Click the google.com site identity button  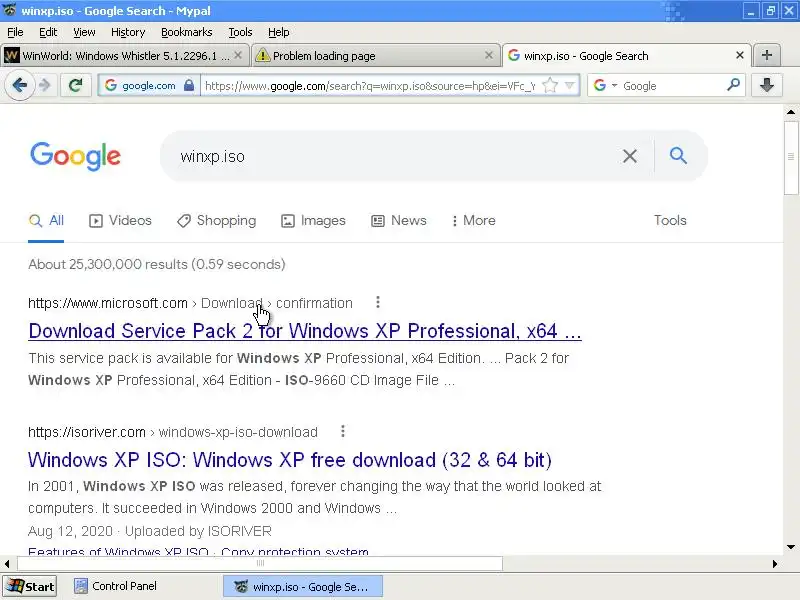pos(148,85)
